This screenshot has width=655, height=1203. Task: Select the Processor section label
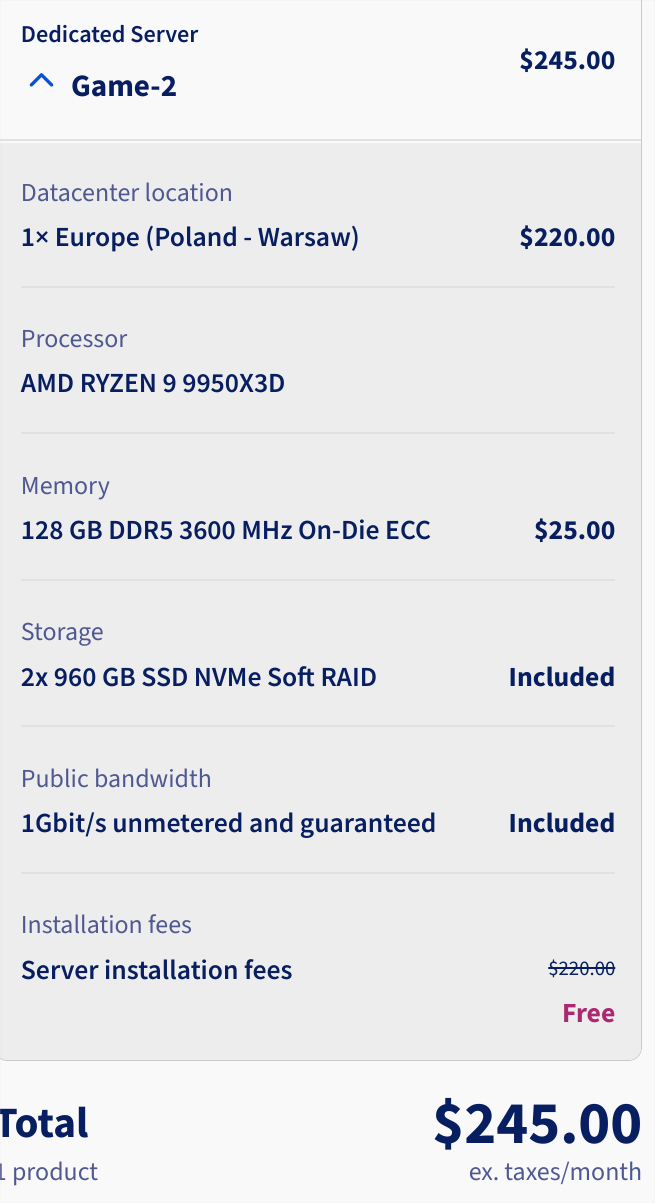click(74, 339)
